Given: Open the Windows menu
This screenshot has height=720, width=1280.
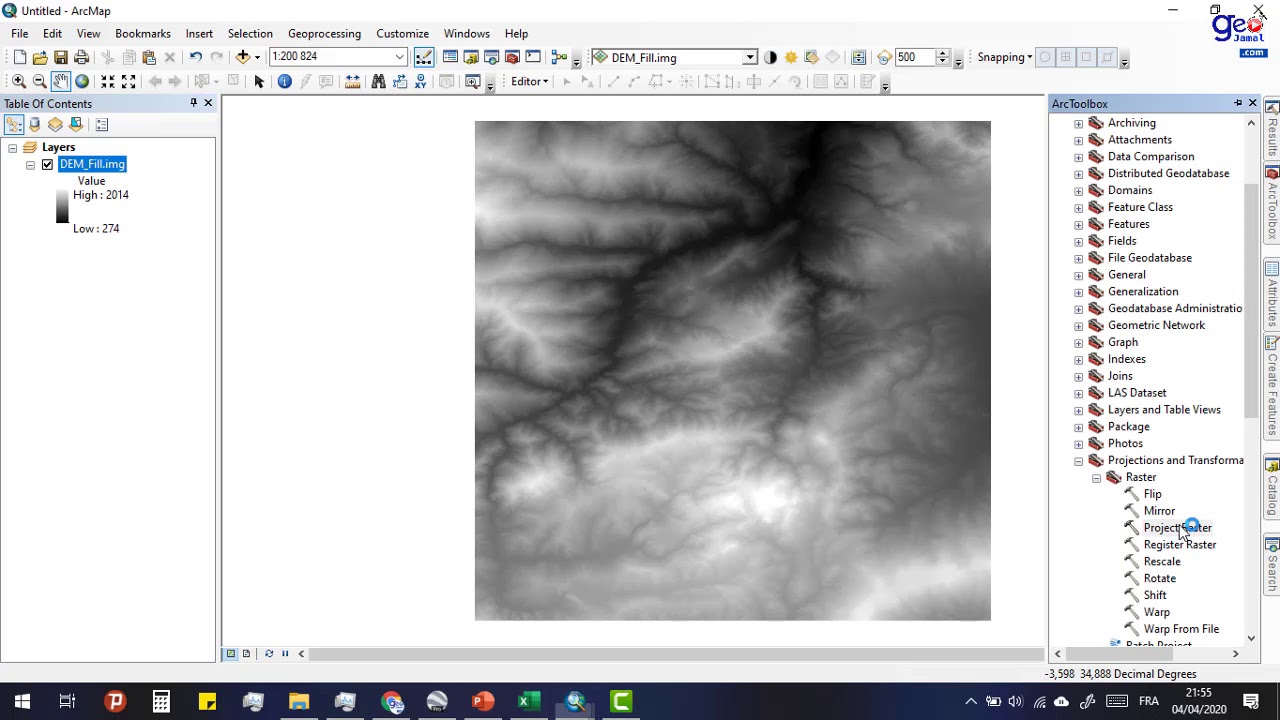Looking at the screenshot, I should 467,33.
